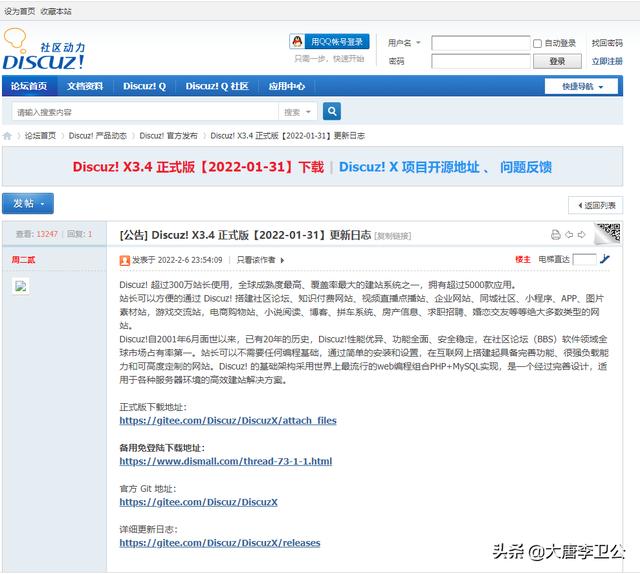Open the gitee DiscuzX releases link
Image resolution: width=640 pixels, height=574 pixels.
click(219, 543)
